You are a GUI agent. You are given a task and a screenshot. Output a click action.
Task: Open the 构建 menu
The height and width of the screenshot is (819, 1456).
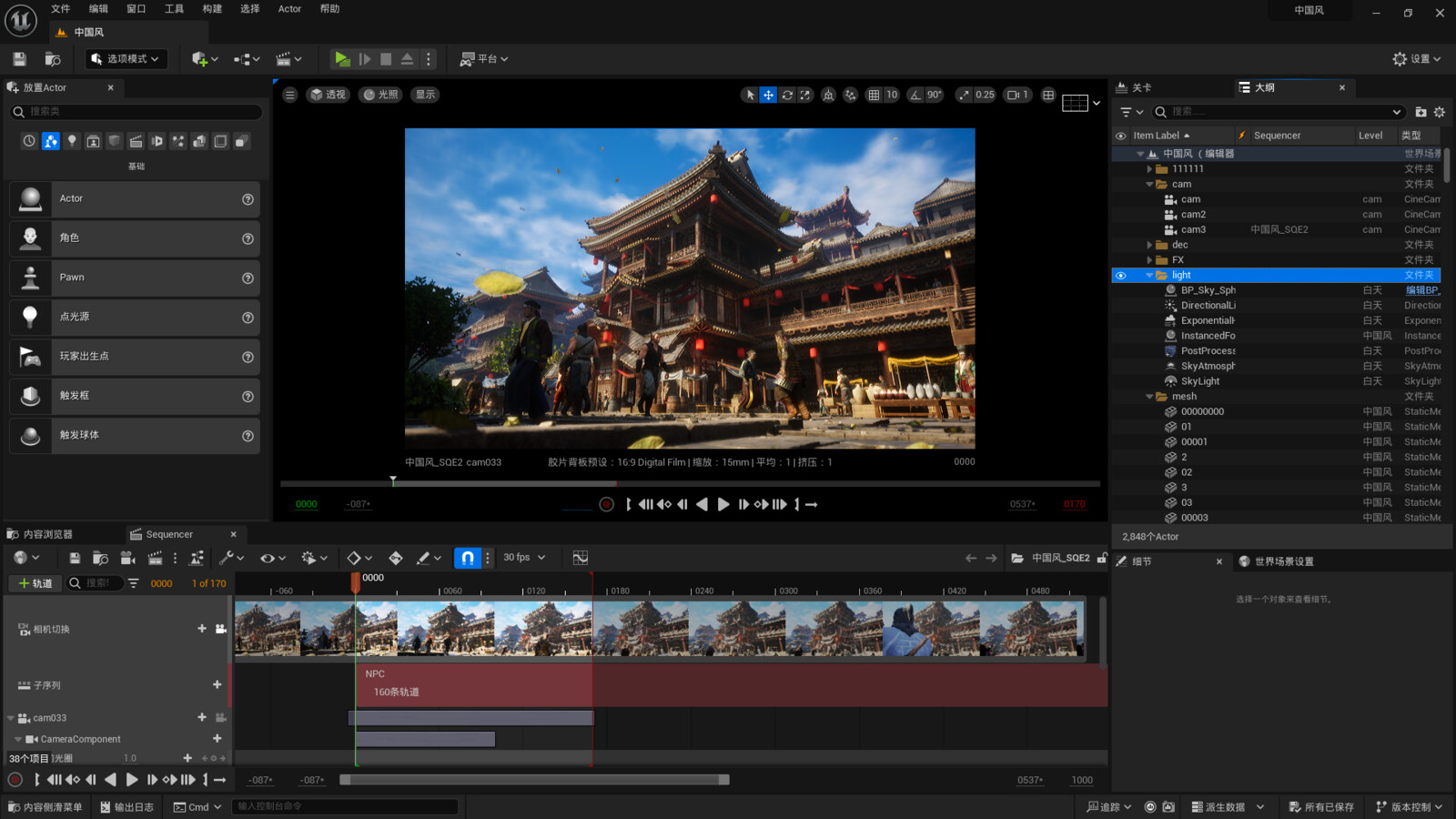tap(212, 9)
